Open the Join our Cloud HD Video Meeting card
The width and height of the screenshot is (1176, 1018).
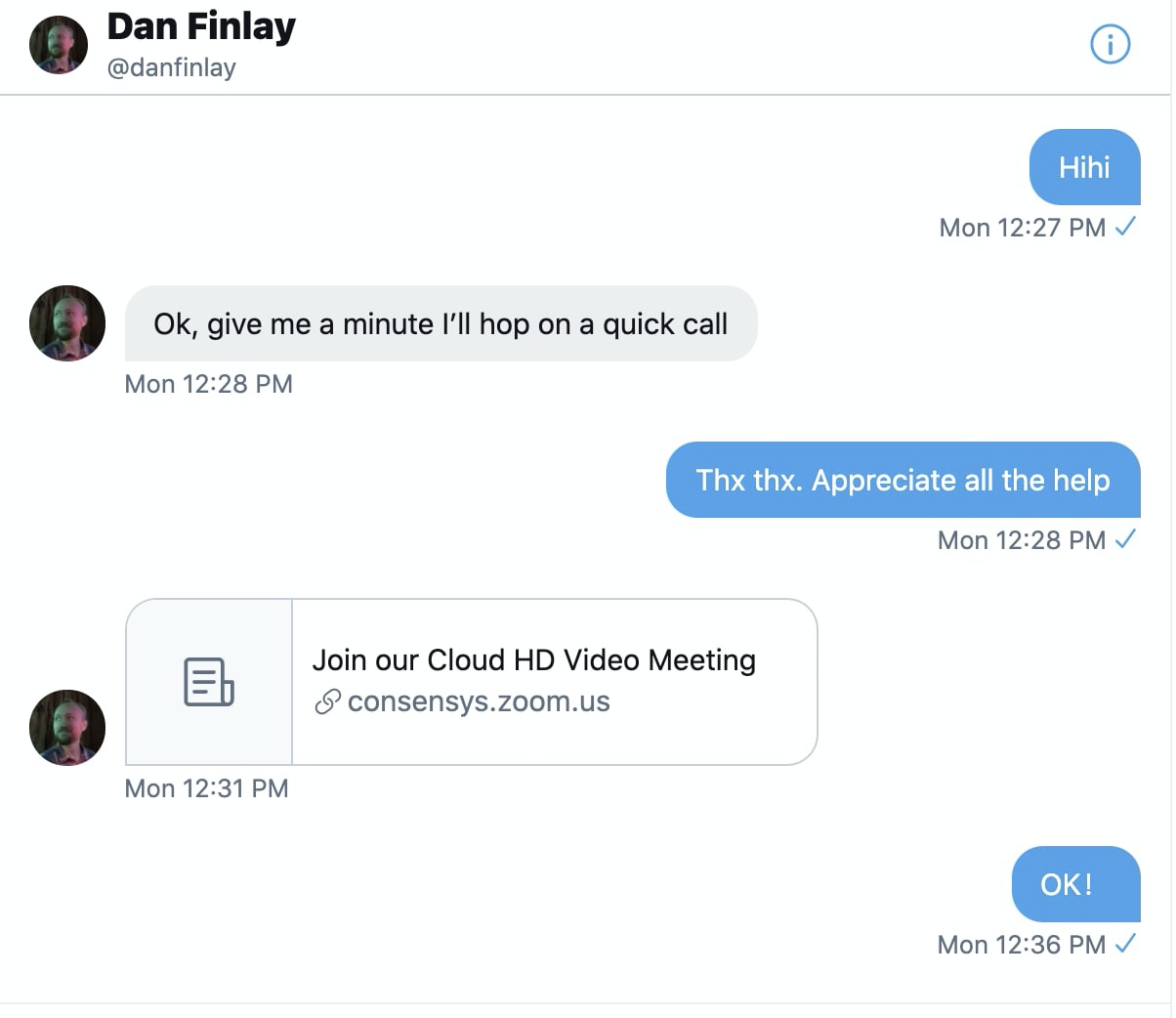472,682
